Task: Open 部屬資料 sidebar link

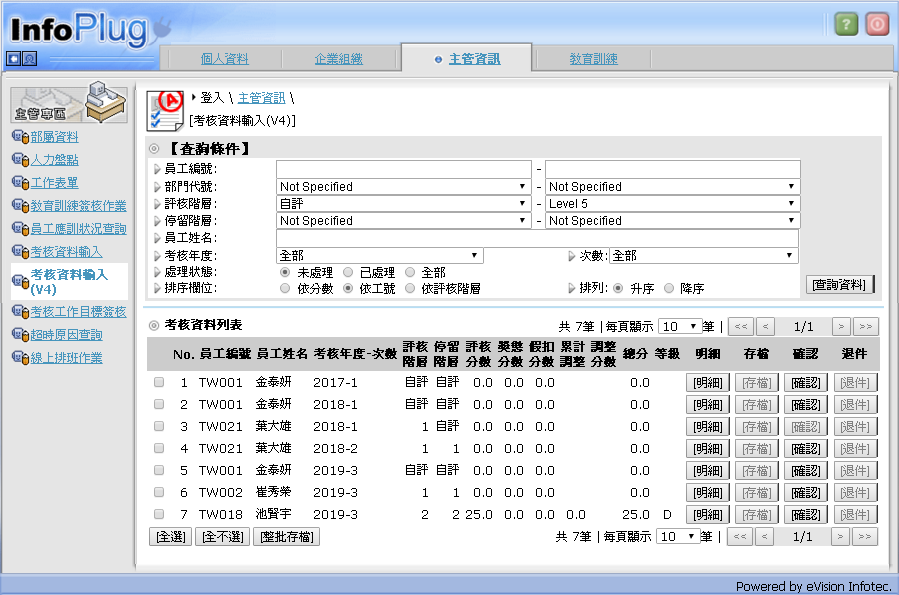Action: point(54,137)
